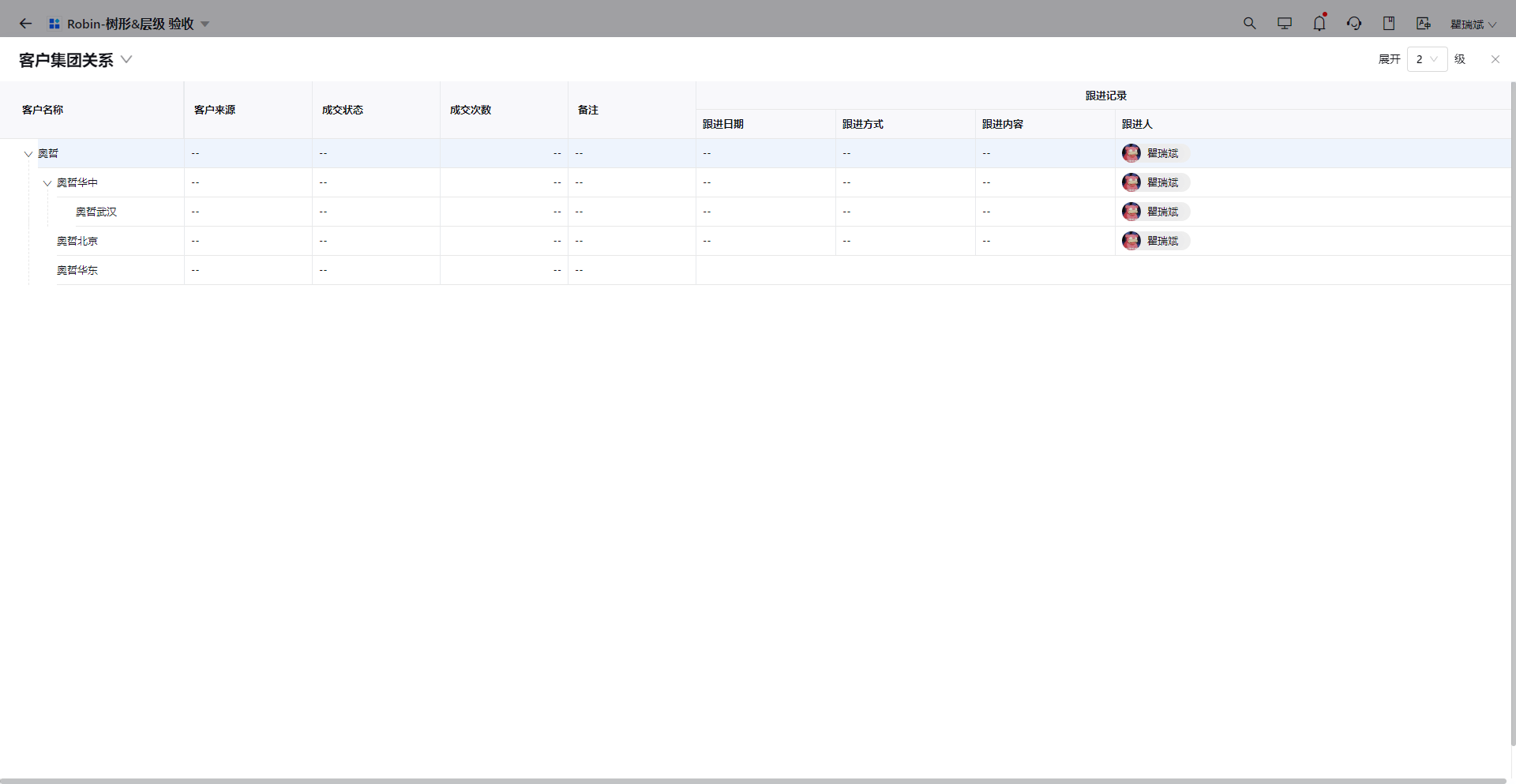1516x784 pixels.
Task: Select the 奥哲武汉 row name
Action: point(96,212)
